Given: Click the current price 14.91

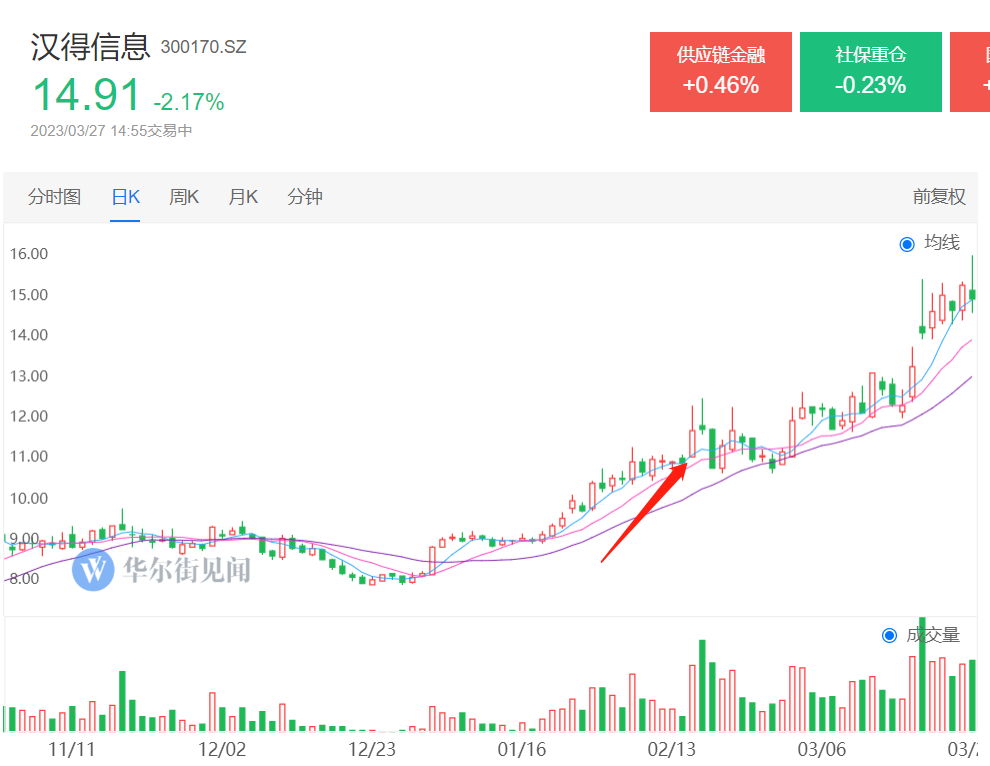Looking at the screenshot, I should coord(86,96).
